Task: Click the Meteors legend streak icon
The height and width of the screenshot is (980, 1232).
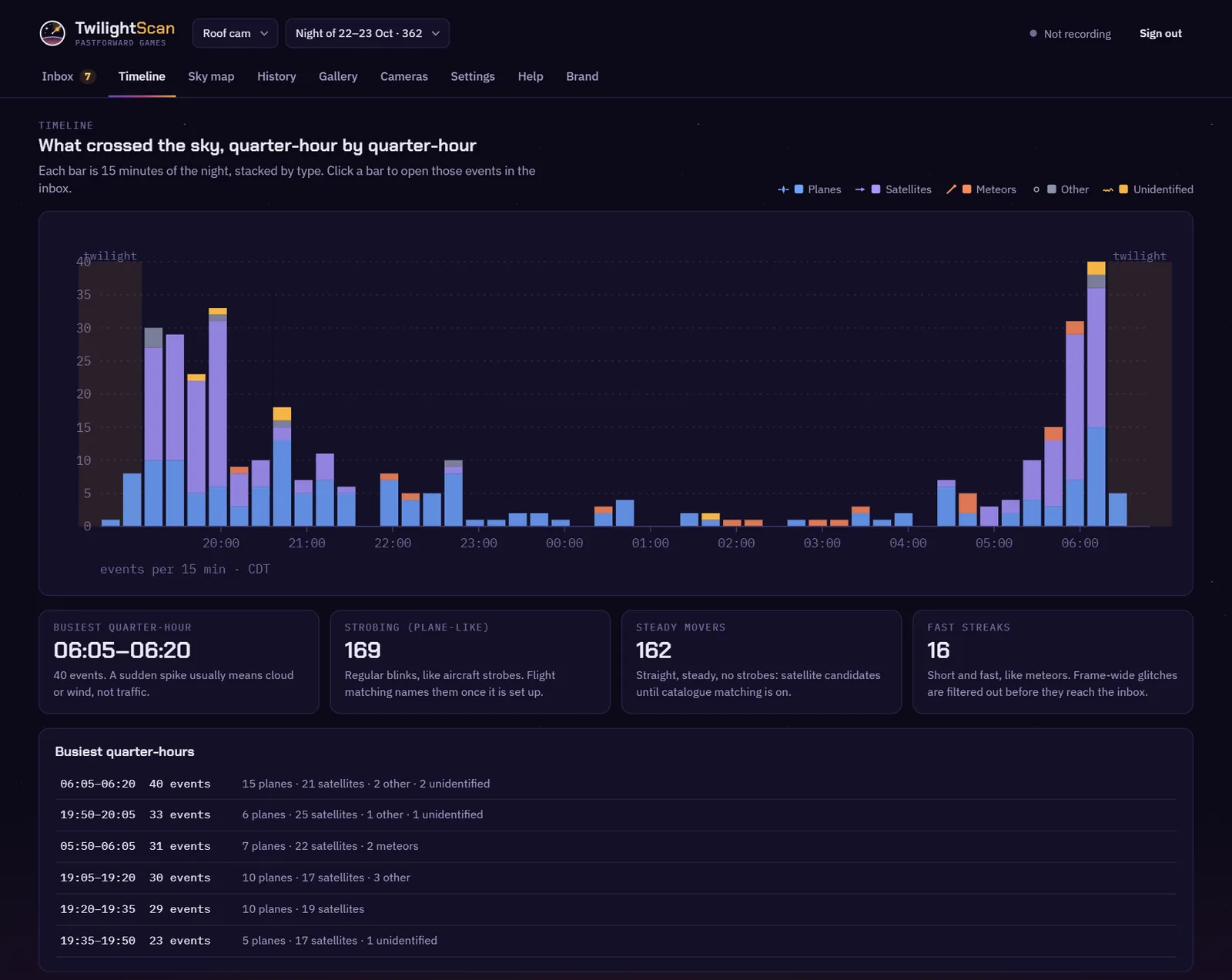Action: (x=951, y=189)
